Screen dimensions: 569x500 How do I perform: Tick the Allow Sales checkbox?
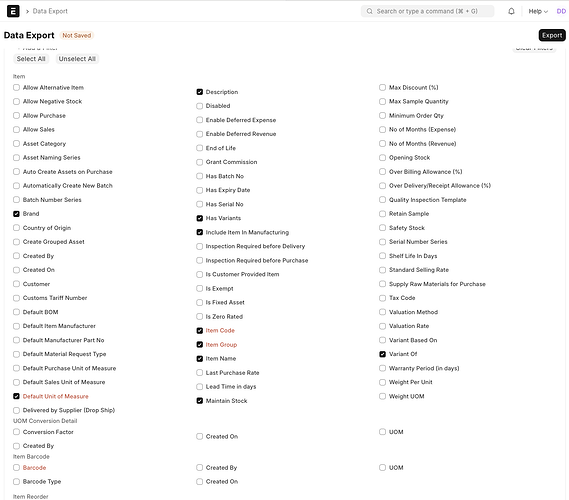point(16,130)
